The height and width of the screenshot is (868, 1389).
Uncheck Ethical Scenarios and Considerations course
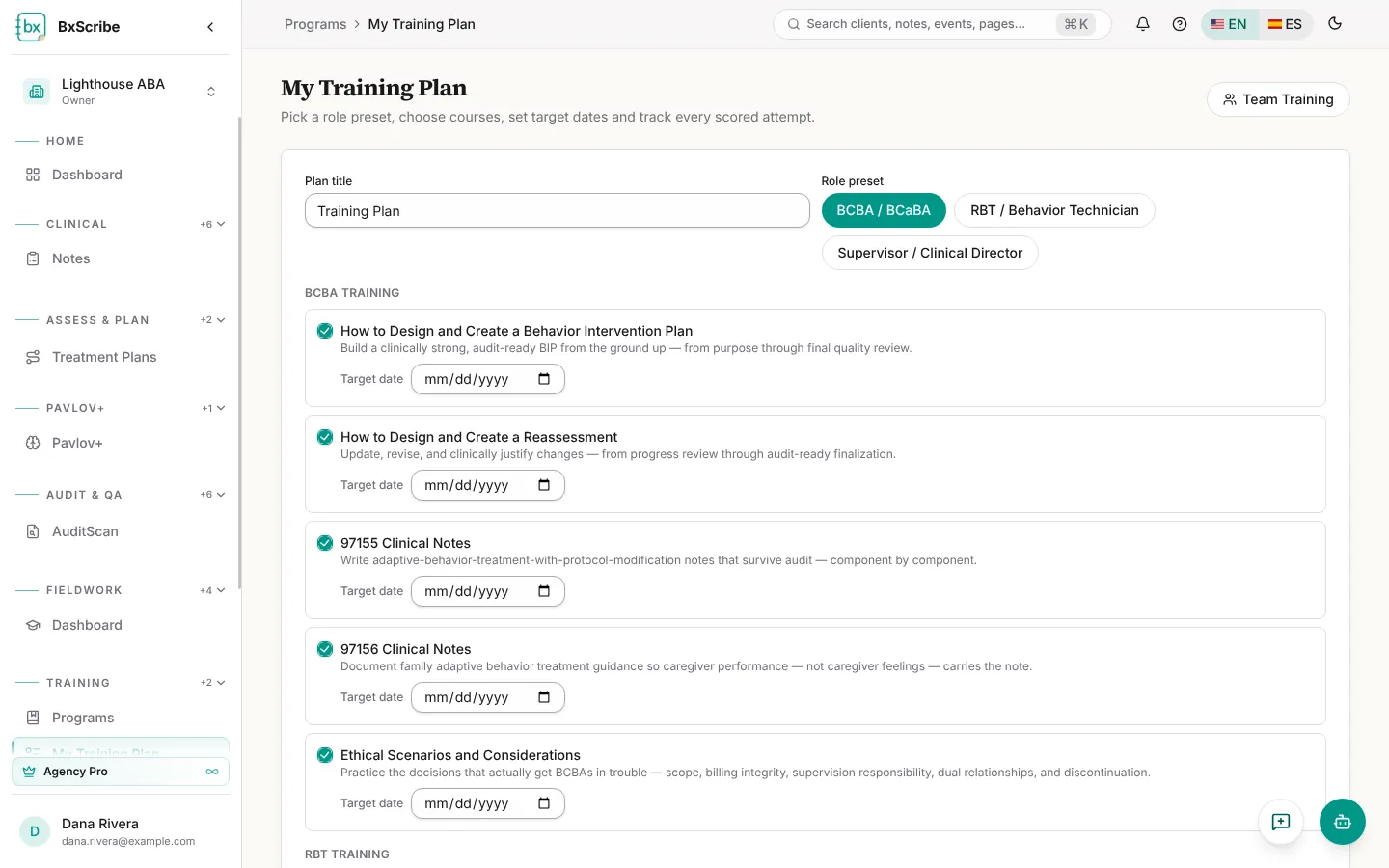(x=325, y=755)
